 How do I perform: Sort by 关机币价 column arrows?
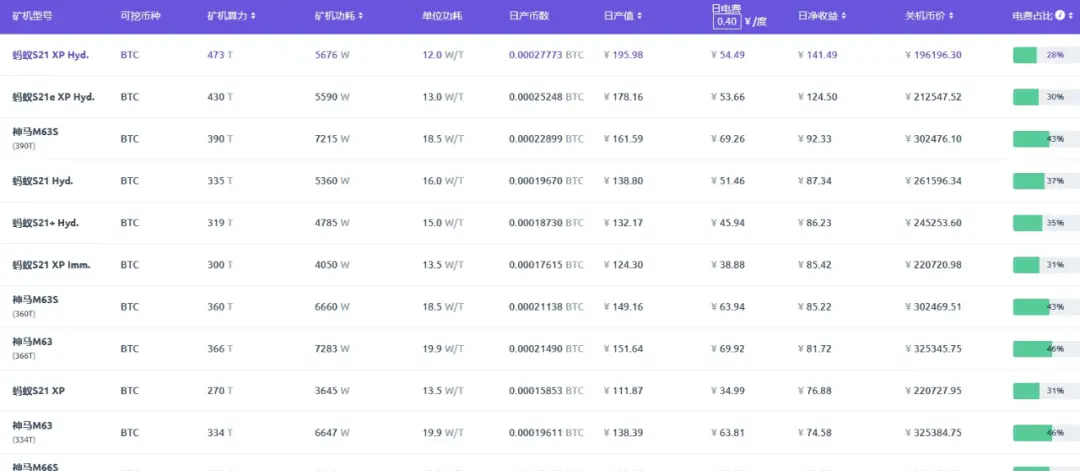pyautogui.click(x=951, y=16)
